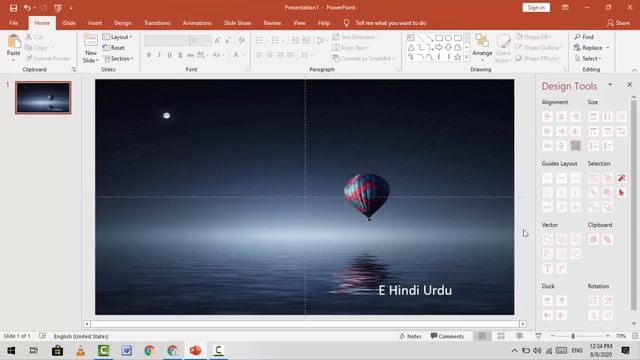Screen dimensions: 640x360
Task: Expand the shapes gallery More button
Action: tap(467, 57)
